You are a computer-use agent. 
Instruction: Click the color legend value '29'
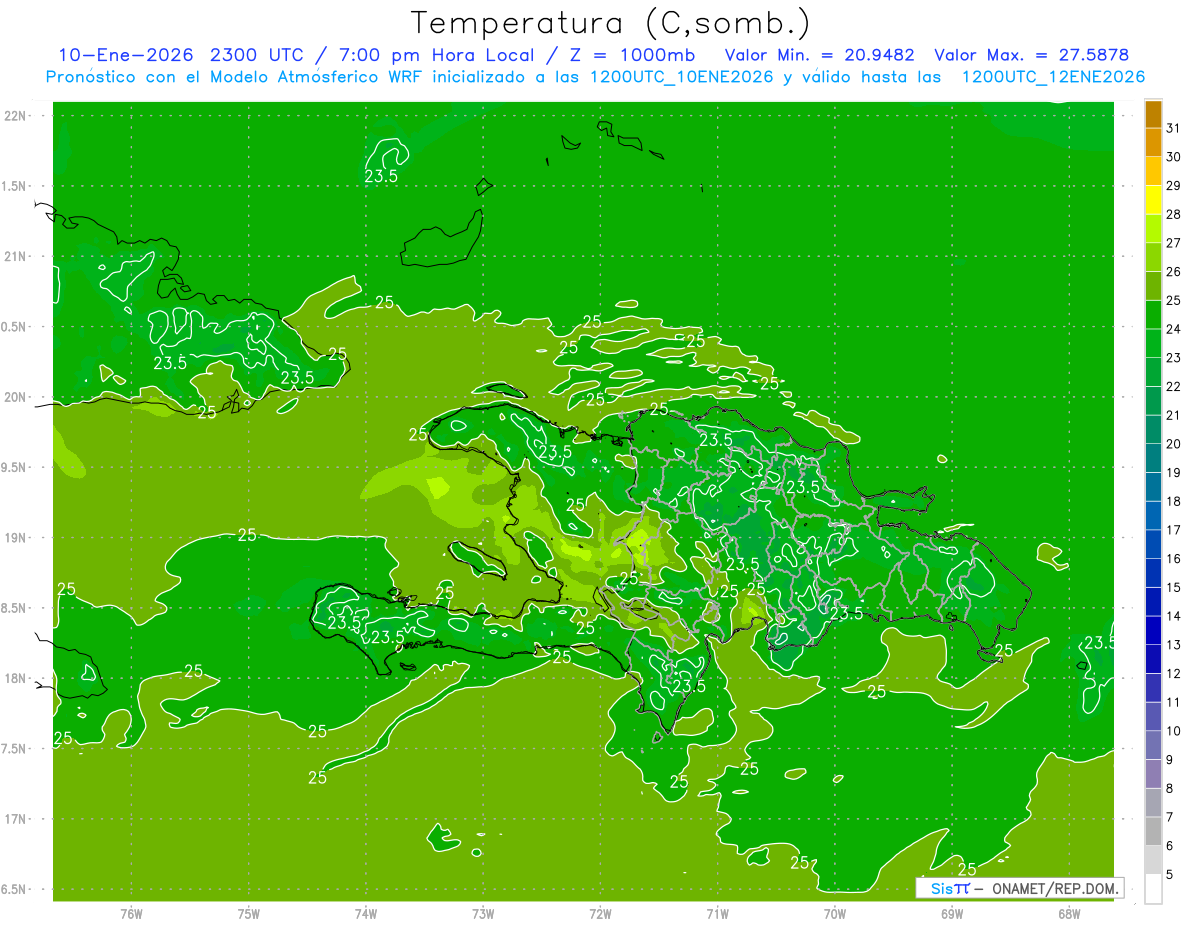pos(1173,185)
